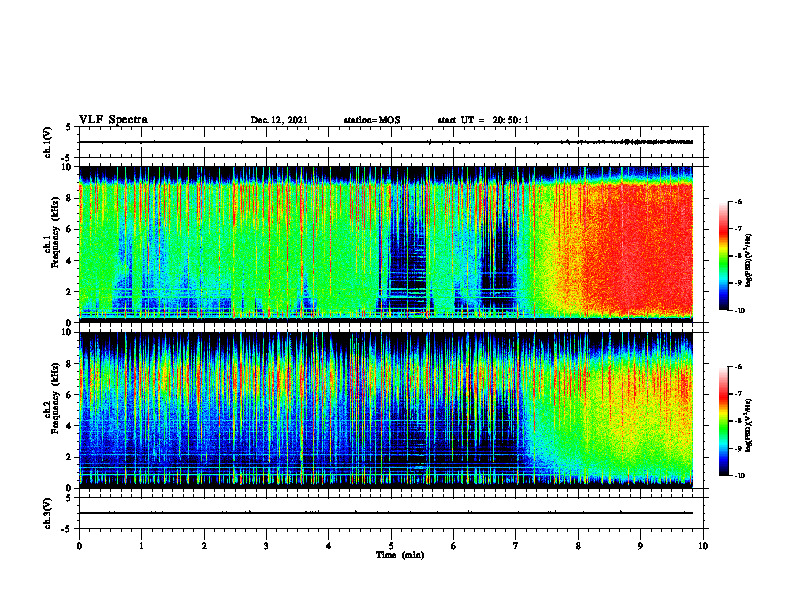Click the "3" minute tick label
Image resolution: width=792 pixels, height=612 pixels.
pyautogui.click(x=266, y=546)
